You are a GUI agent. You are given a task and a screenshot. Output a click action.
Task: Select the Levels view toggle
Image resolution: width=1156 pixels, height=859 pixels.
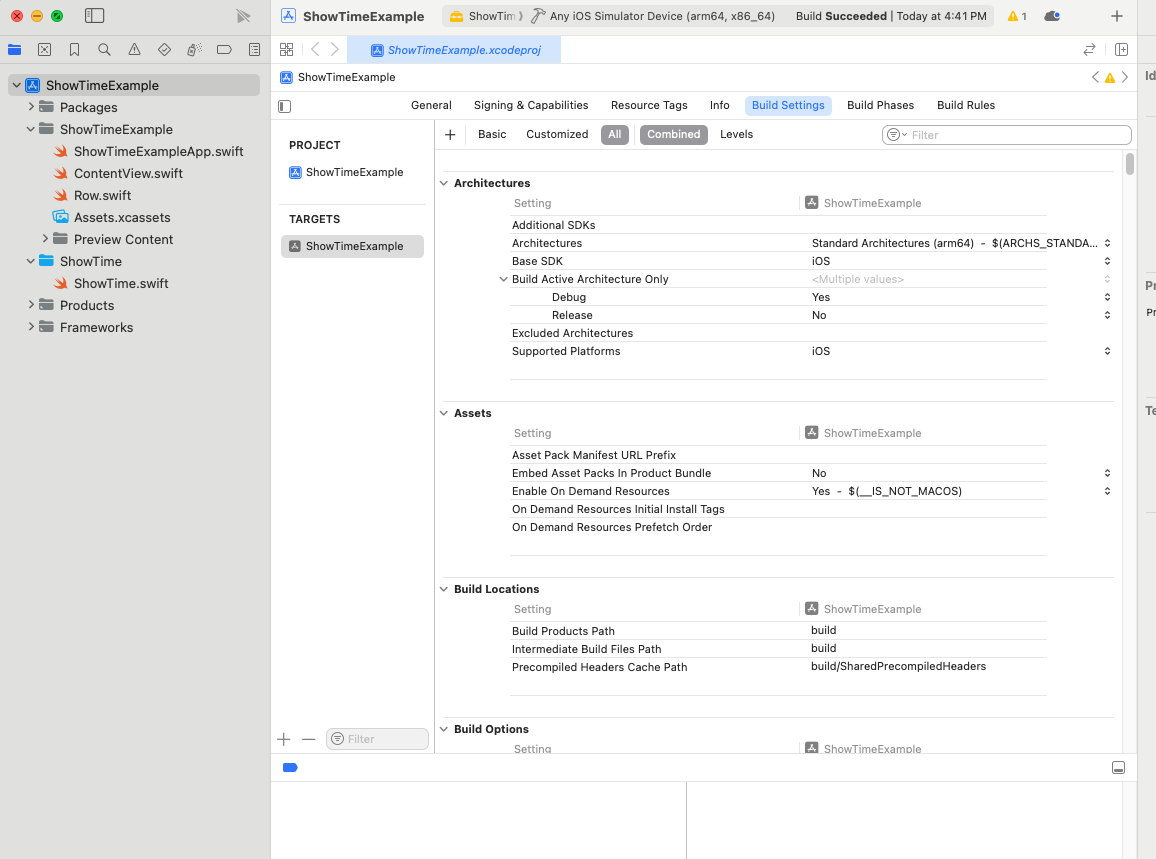pyautogui.click(x=736, y=134)
